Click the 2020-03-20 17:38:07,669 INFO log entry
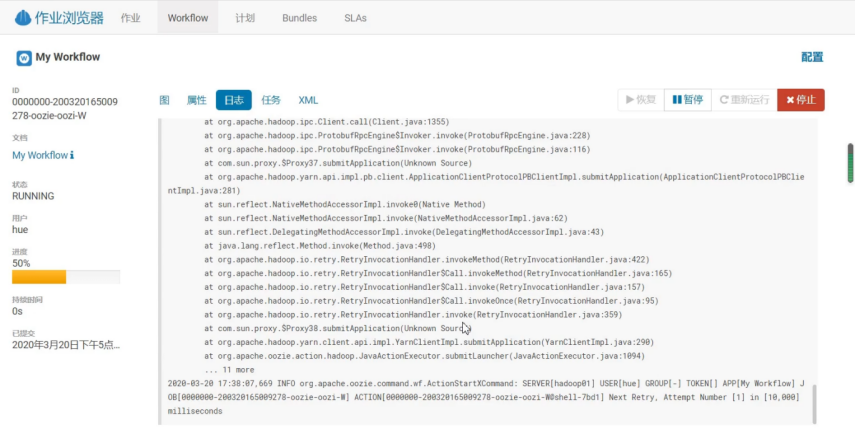 (x=486, y=397)
